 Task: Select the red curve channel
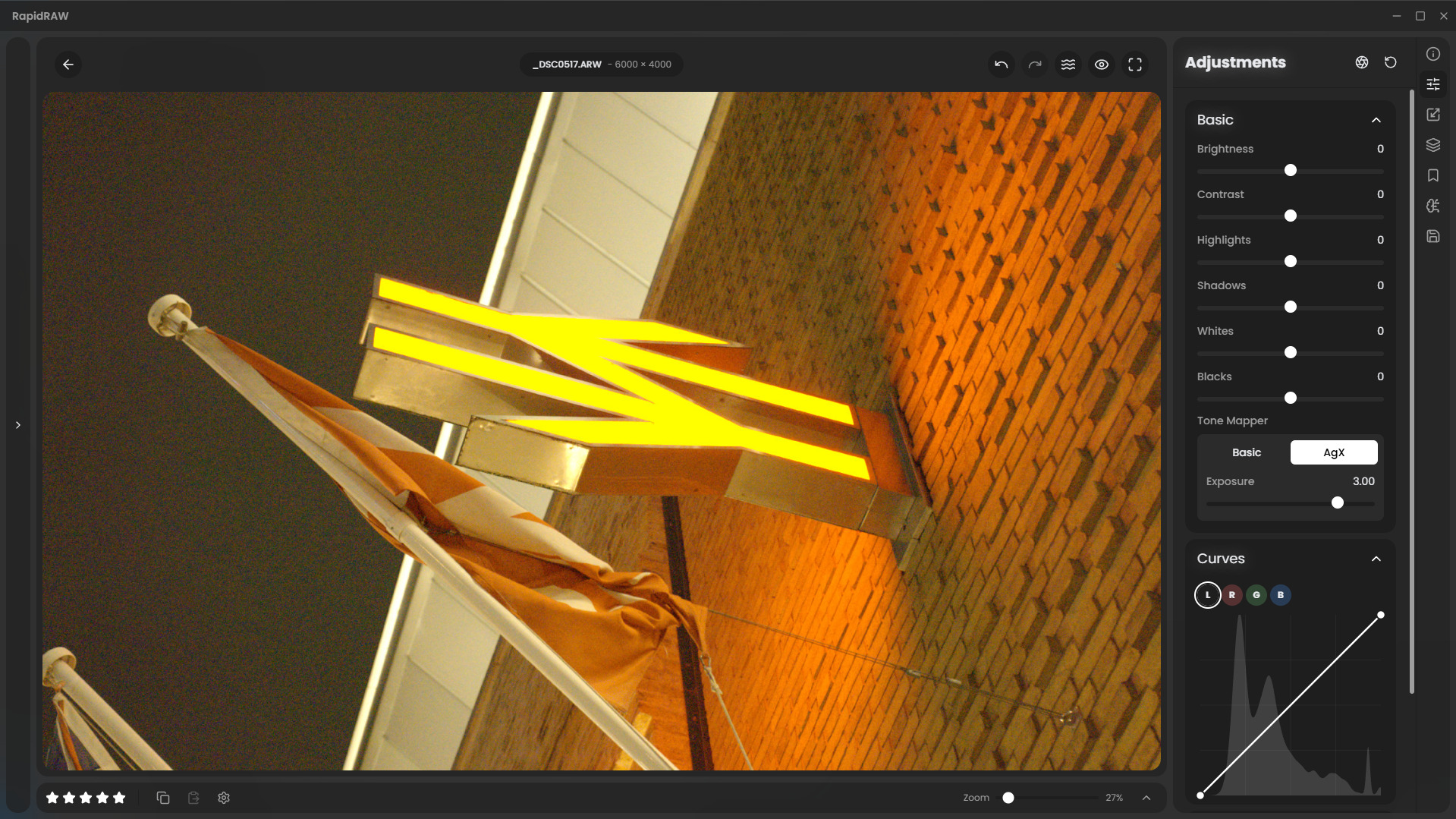[1231, 595]
